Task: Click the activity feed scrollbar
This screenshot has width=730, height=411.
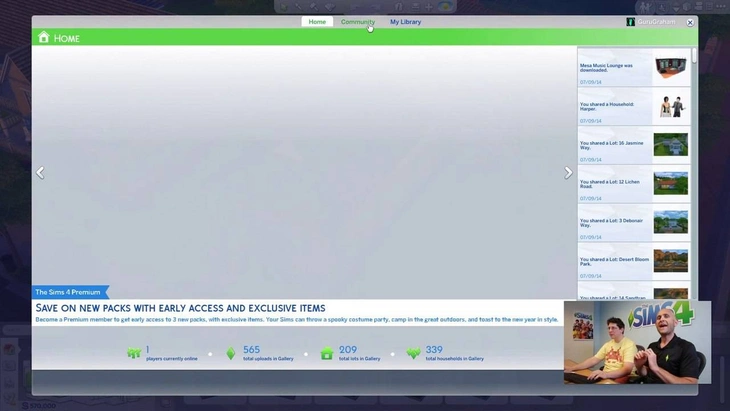Action: [x=694, y=60]
